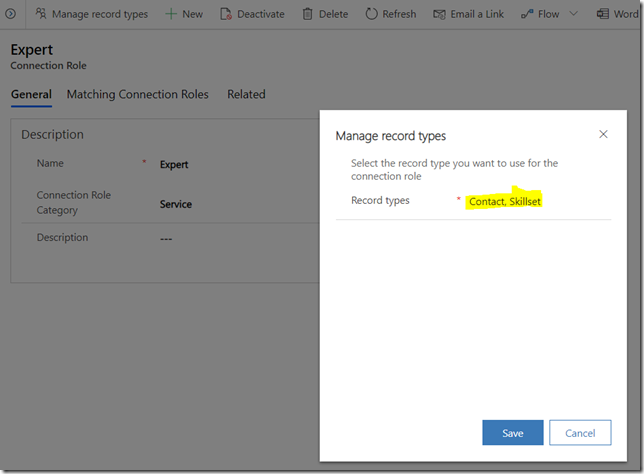Close the Manage record types dialog
The image size is (644, 474).
[x=603, y=134]
